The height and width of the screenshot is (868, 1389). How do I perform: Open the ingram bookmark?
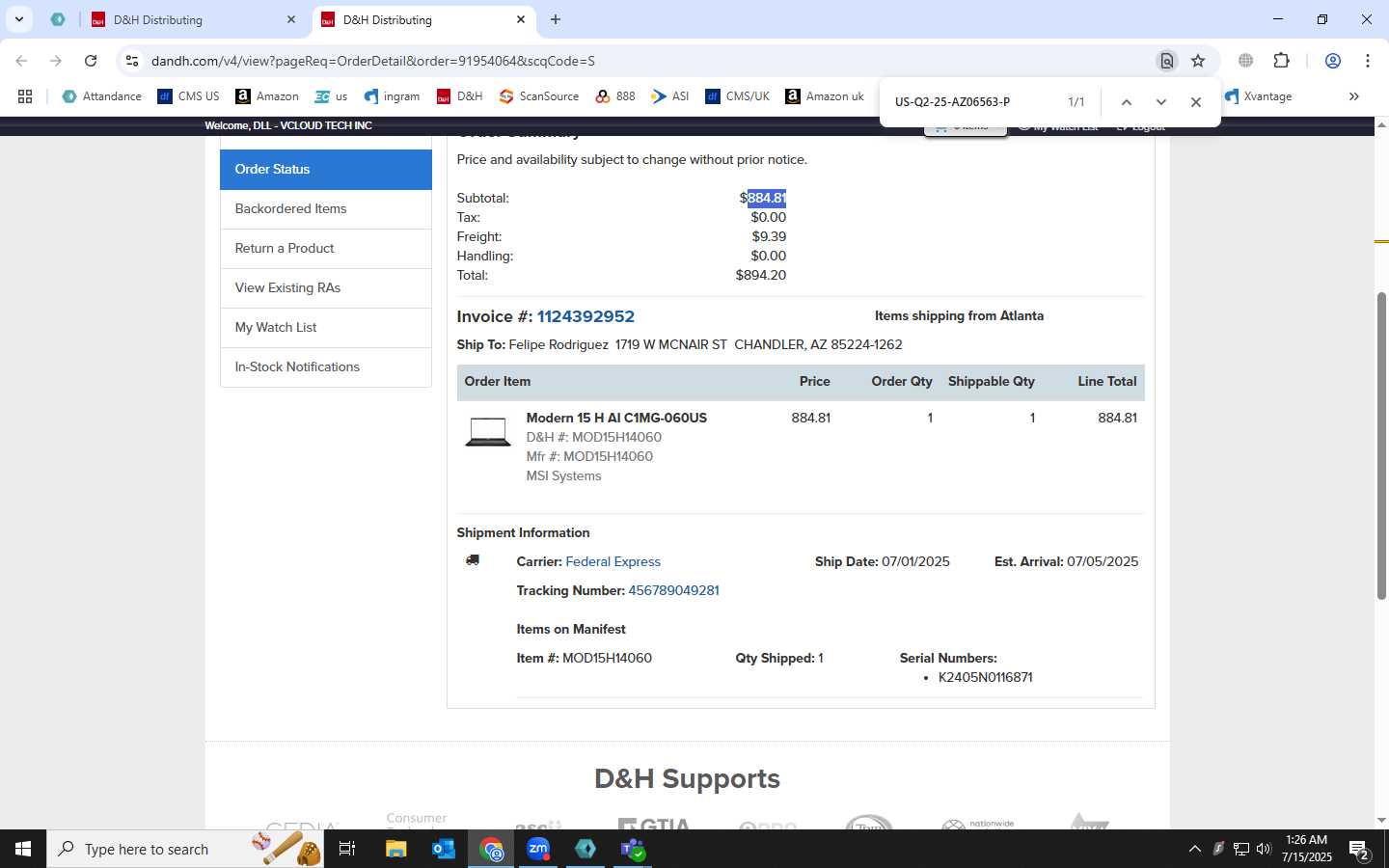click(x=392, y=96)
